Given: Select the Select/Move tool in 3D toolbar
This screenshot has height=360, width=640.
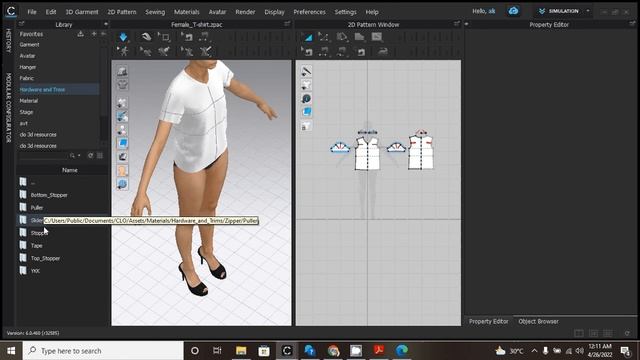Looking at the screenshot, I should [x=146, y=37].
